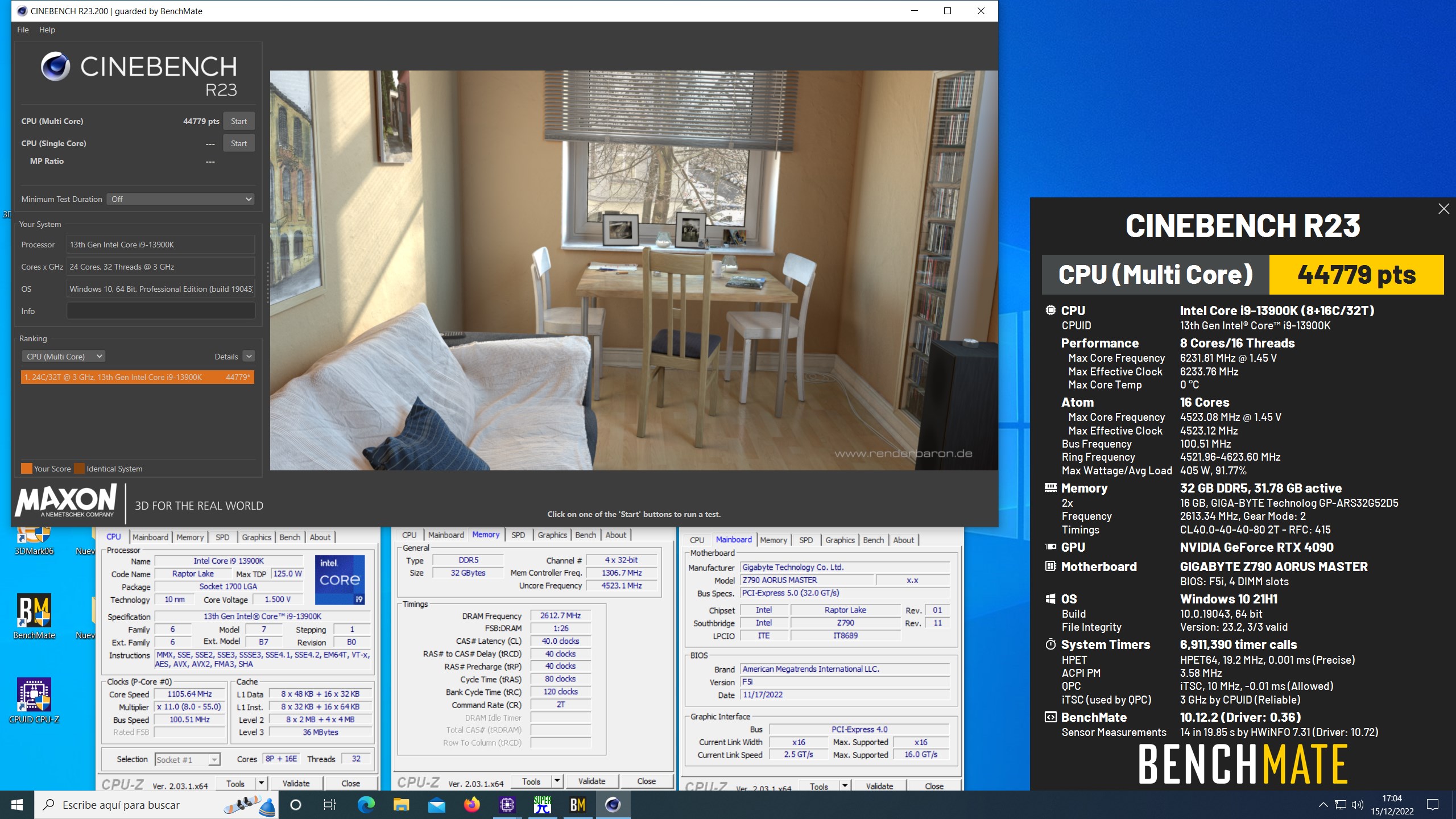Select the 13900K ranking entry row
The image size is (1456, 819).
click(138, 377)
